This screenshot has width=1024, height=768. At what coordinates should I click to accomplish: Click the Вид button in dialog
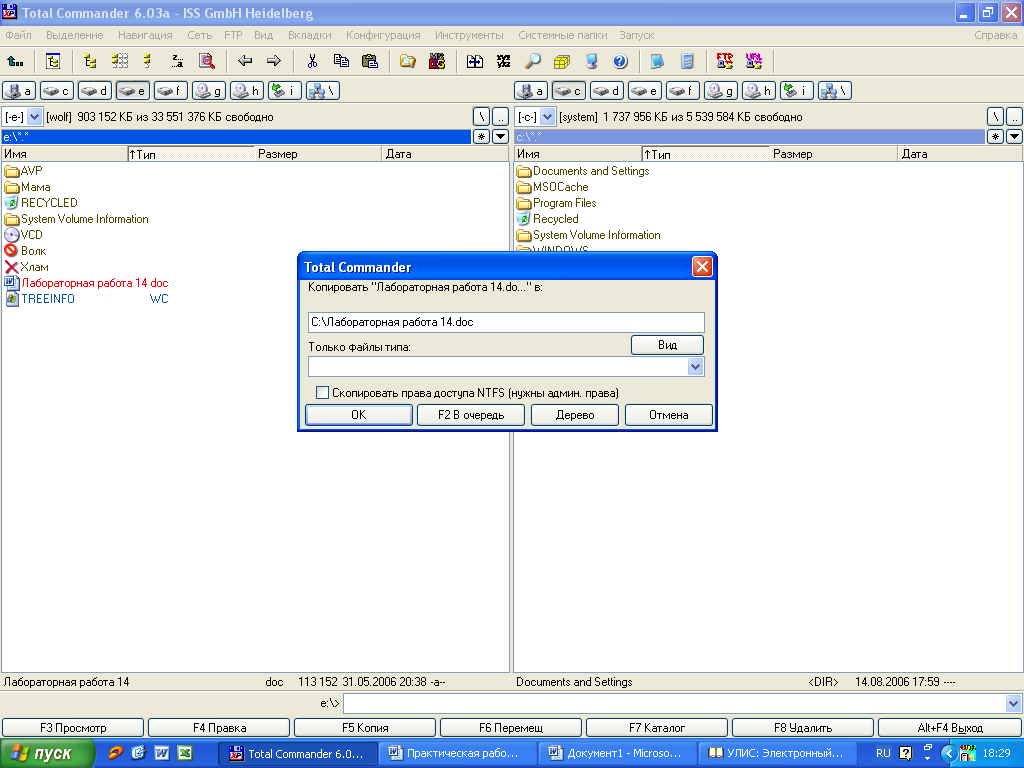click(667, 345)
